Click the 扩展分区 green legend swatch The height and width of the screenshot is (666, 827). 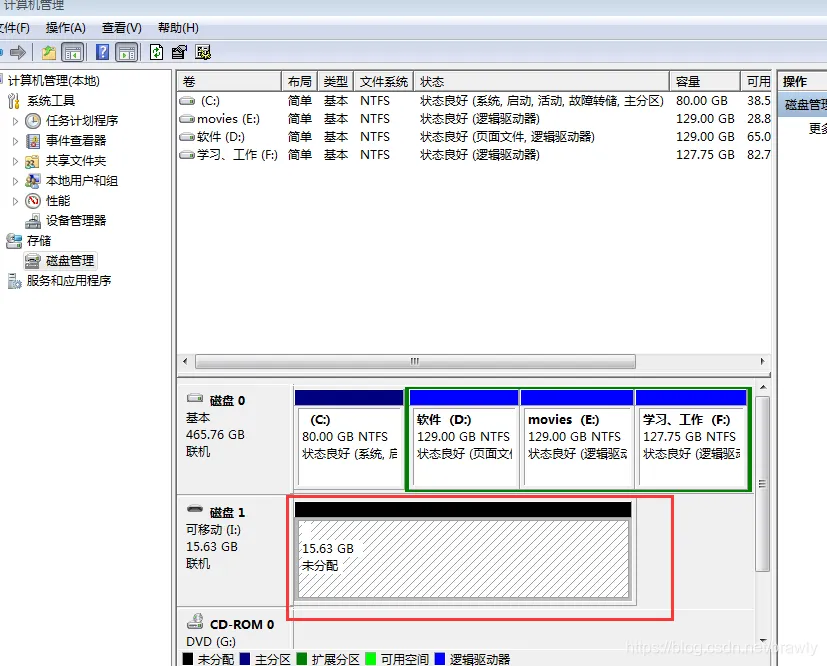pyautogui.click(x=302, y=659)
